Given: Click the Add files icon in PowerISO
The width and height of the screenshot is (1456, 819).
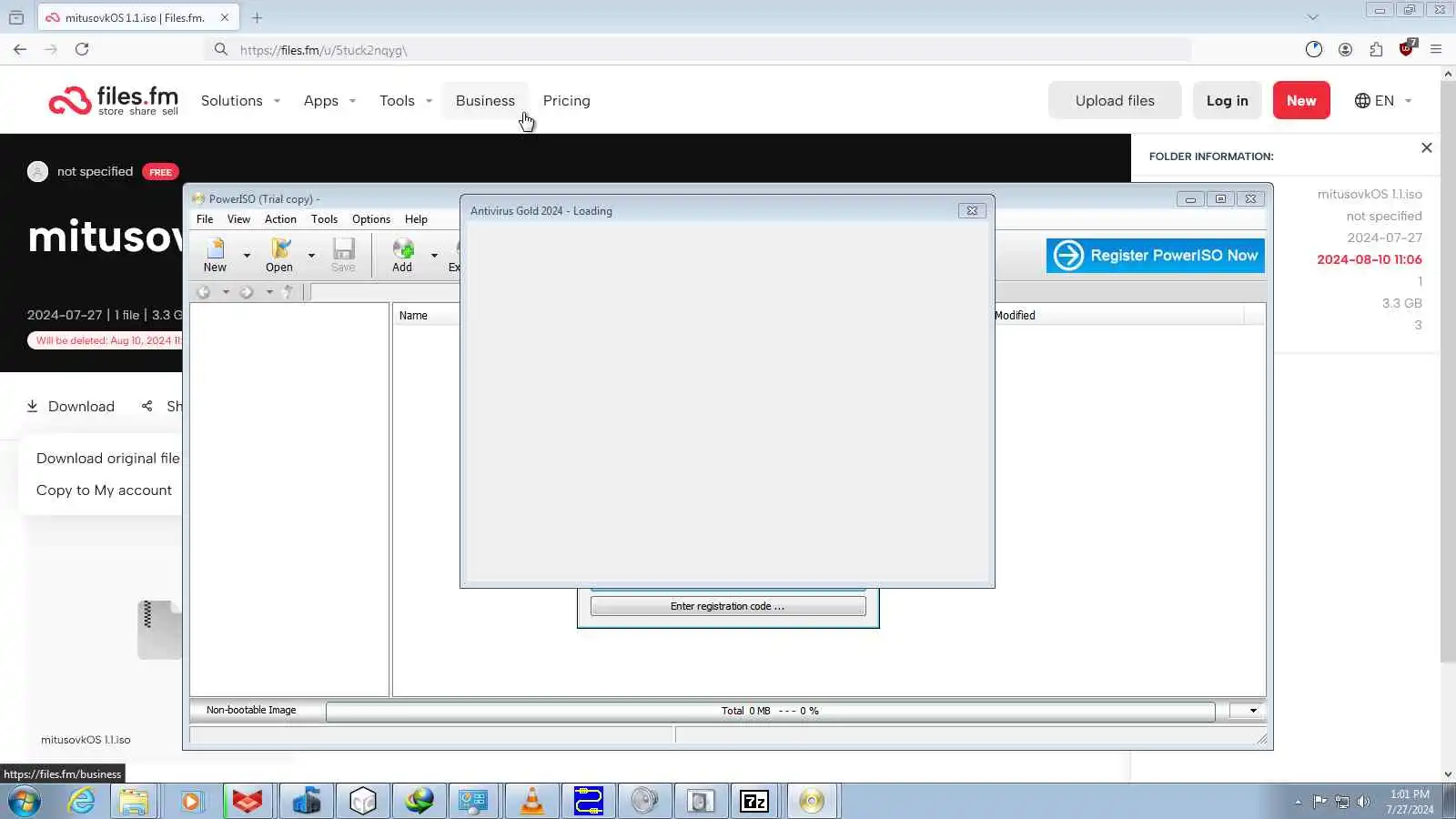Looking at the screenshot, I should pos(402,248).
